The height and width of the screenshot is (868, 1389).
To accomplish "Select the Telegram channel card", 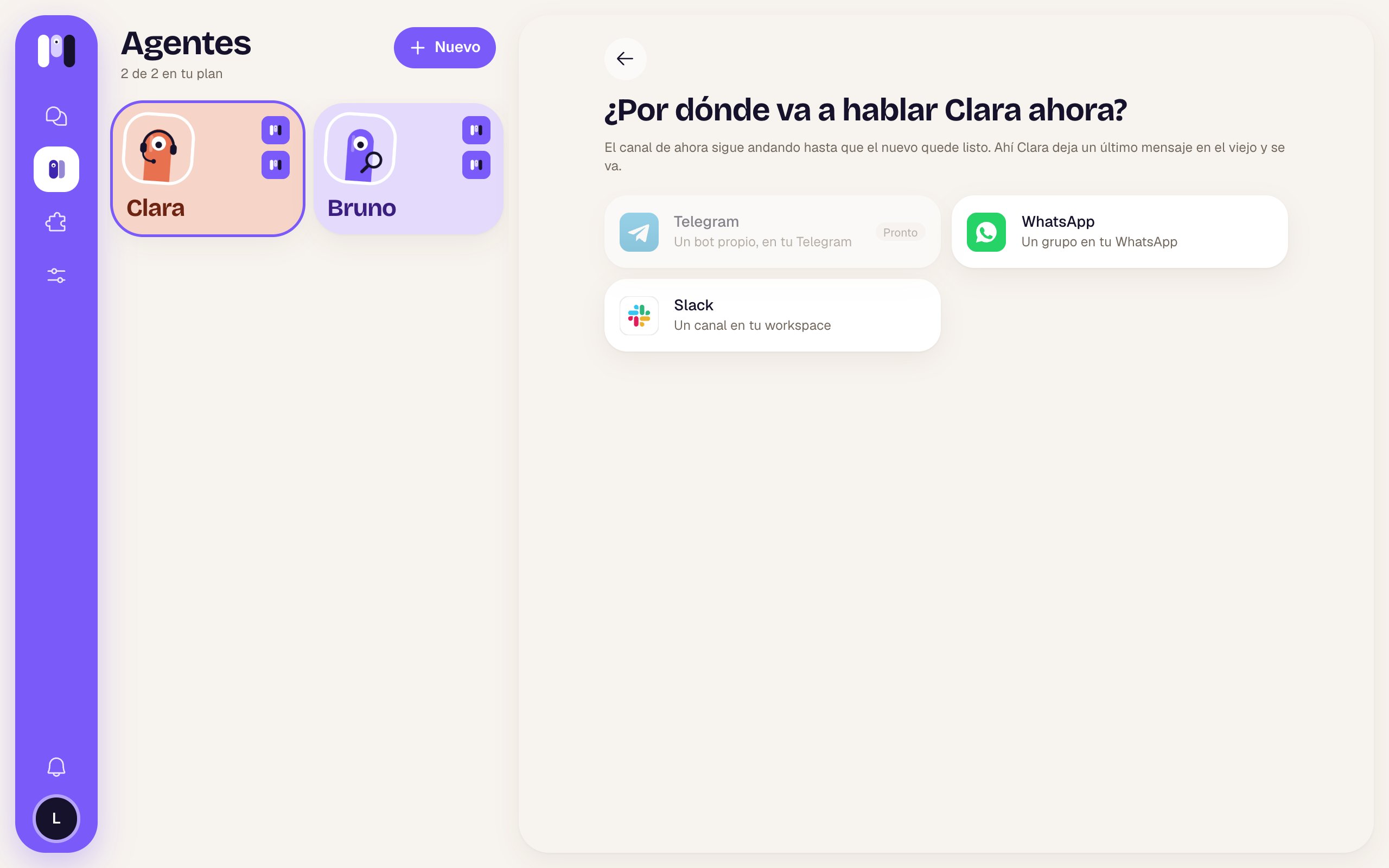I will [x=772, y=232].
